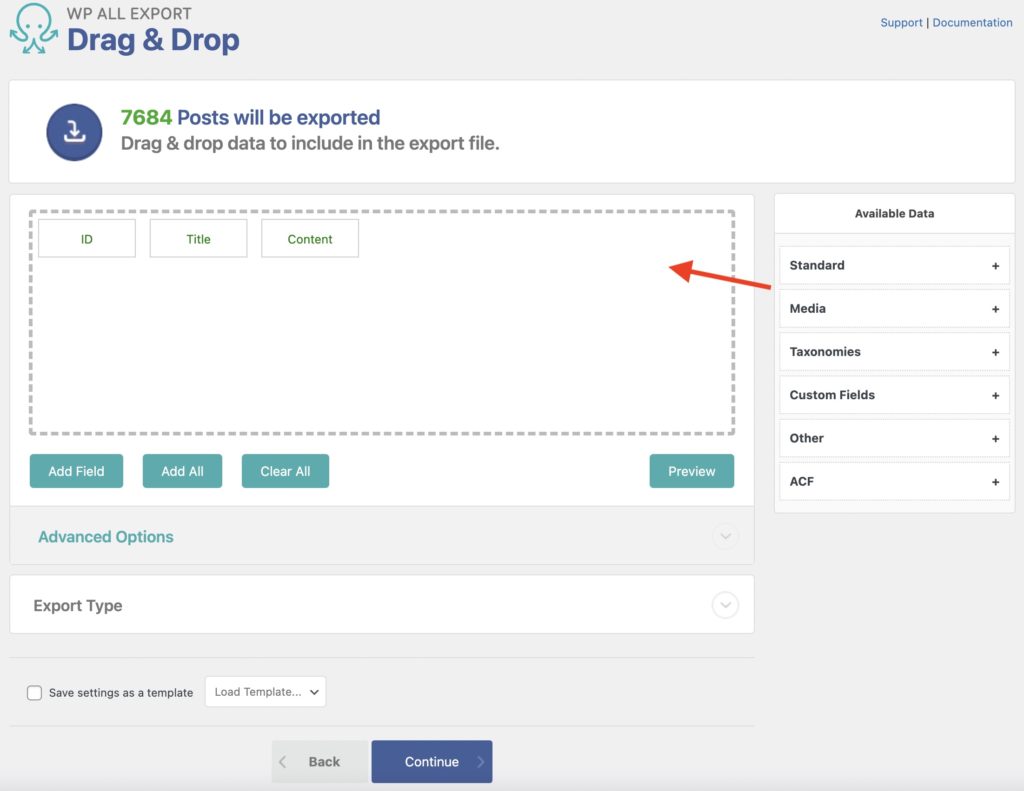The image size is (1024, 791).
Task: Click Add Field button
Action: coord(76,470)
